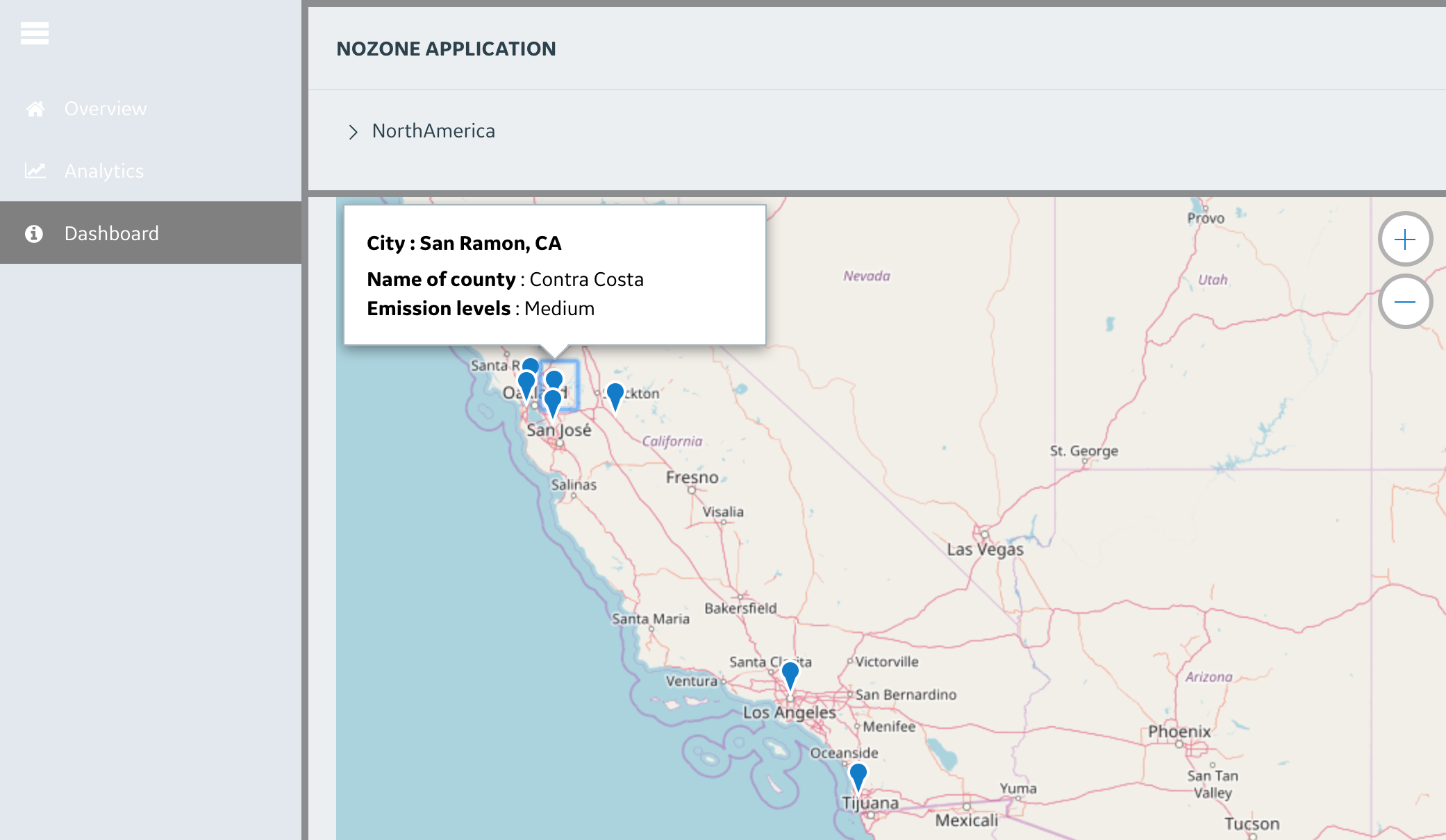Expand the NorthAmerica chevron

[353, 132]
